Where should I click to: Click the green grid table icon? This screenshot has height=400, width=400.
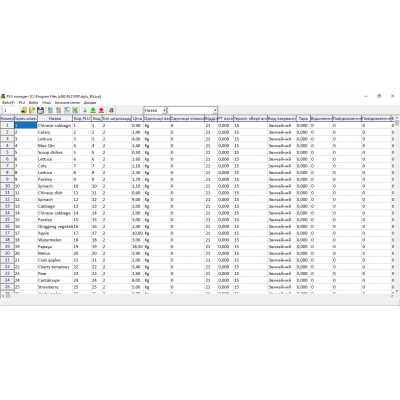tap(75, 110)
